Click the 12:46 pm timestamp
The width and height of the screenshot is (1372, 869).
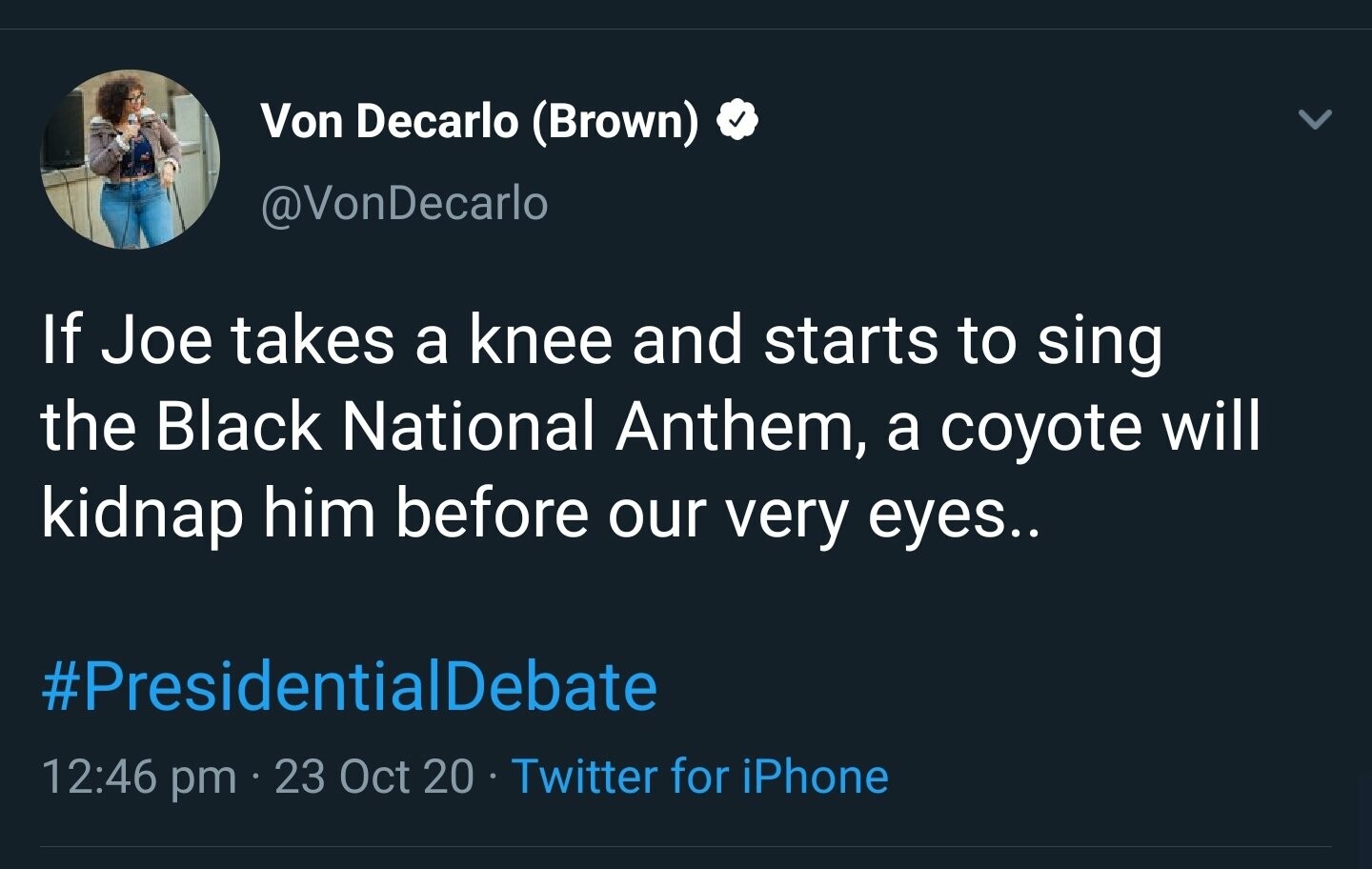tap(138, 776)
